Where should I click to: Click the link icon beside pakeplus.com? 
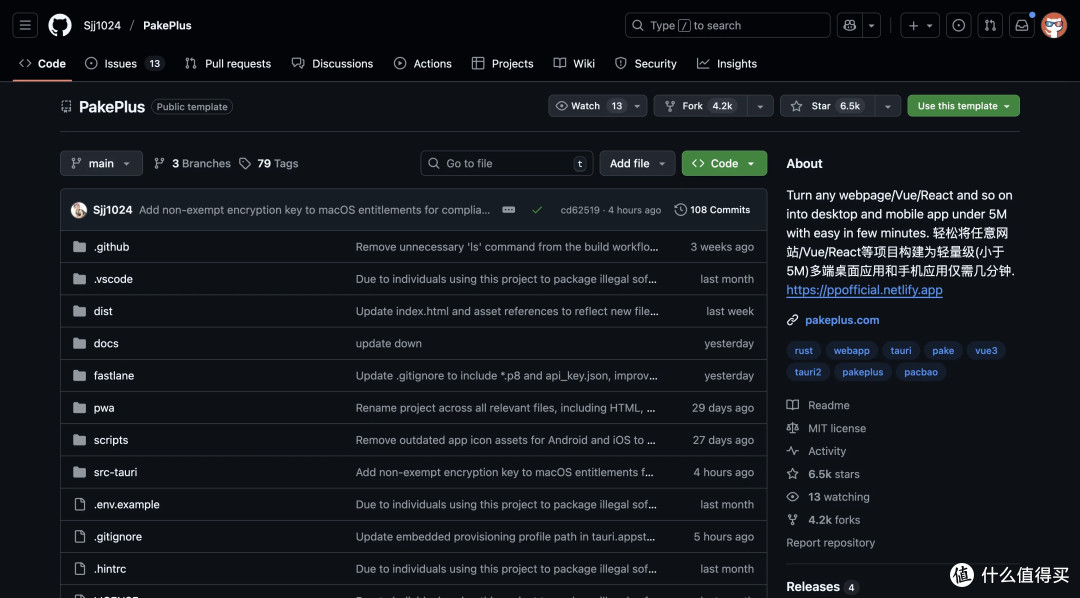click(x=793, y=320)
